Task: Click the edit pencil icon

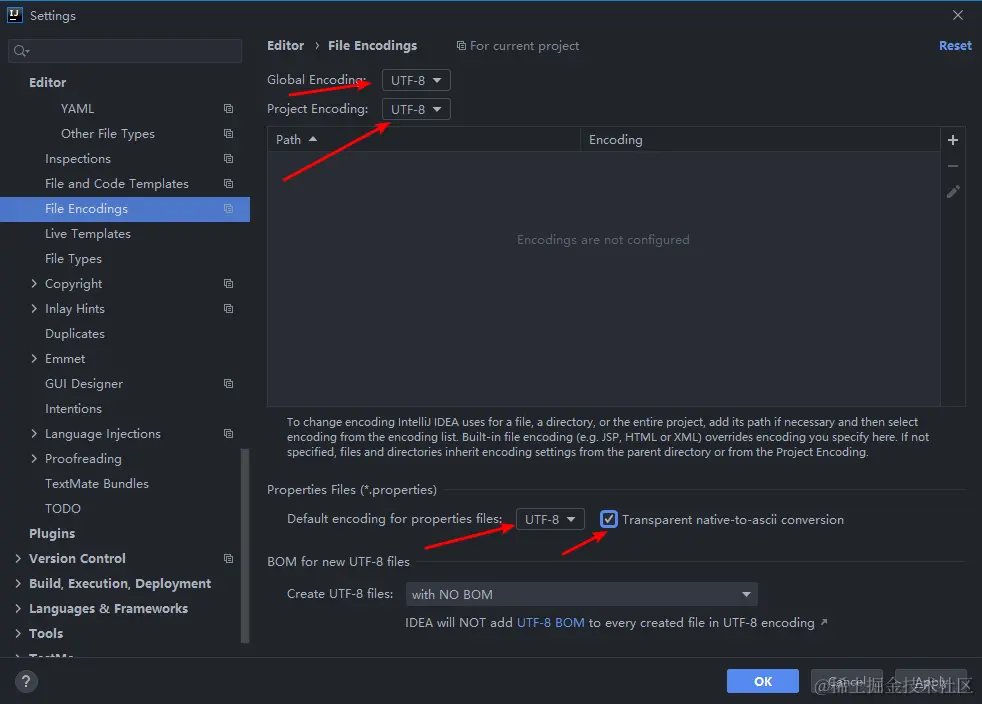Action: point(953,192)
